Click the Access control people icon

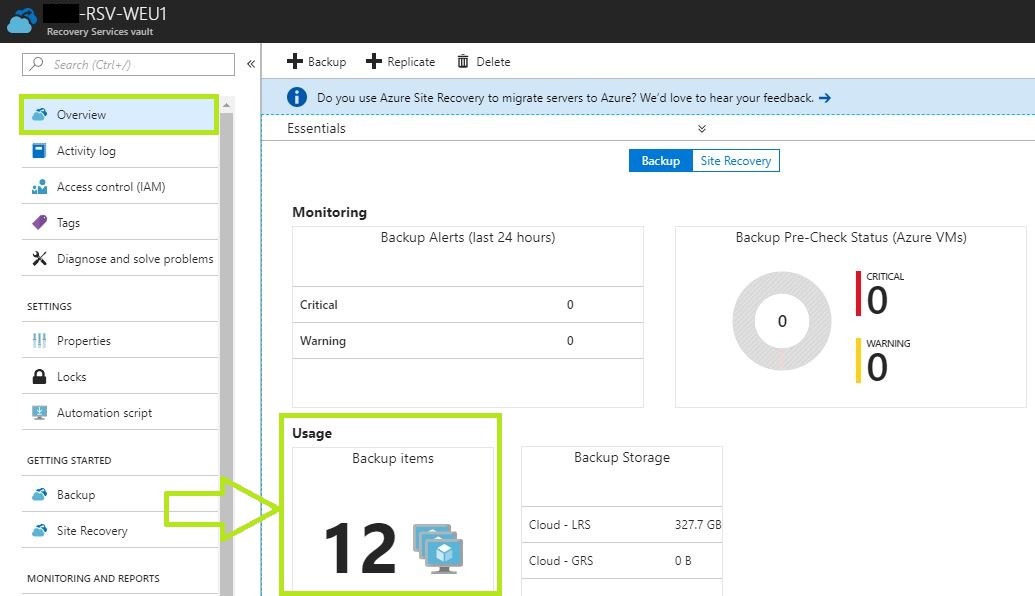coord(40,187)
